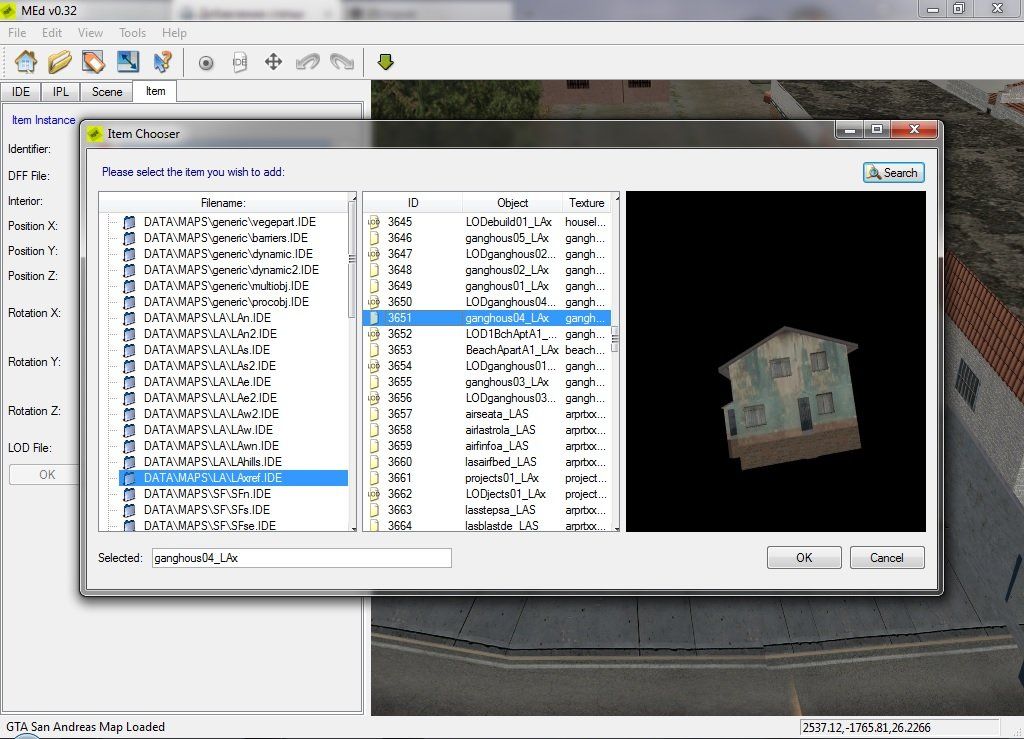Screen dimensions: 1024x739
Task: Click icon next to DATA\MAPS\LA\LAn.IDE
Action: 129,318
